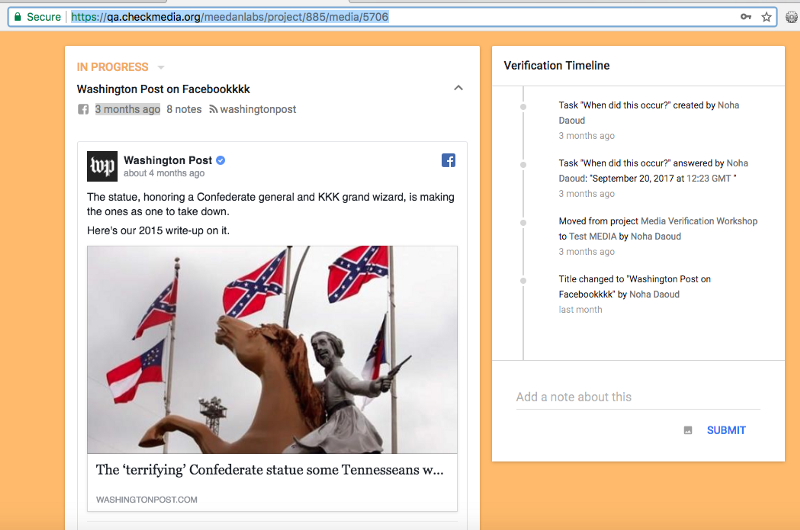Open the Media Verification Workshop project link
Screen dimensions: 800x530
(699, 221)
